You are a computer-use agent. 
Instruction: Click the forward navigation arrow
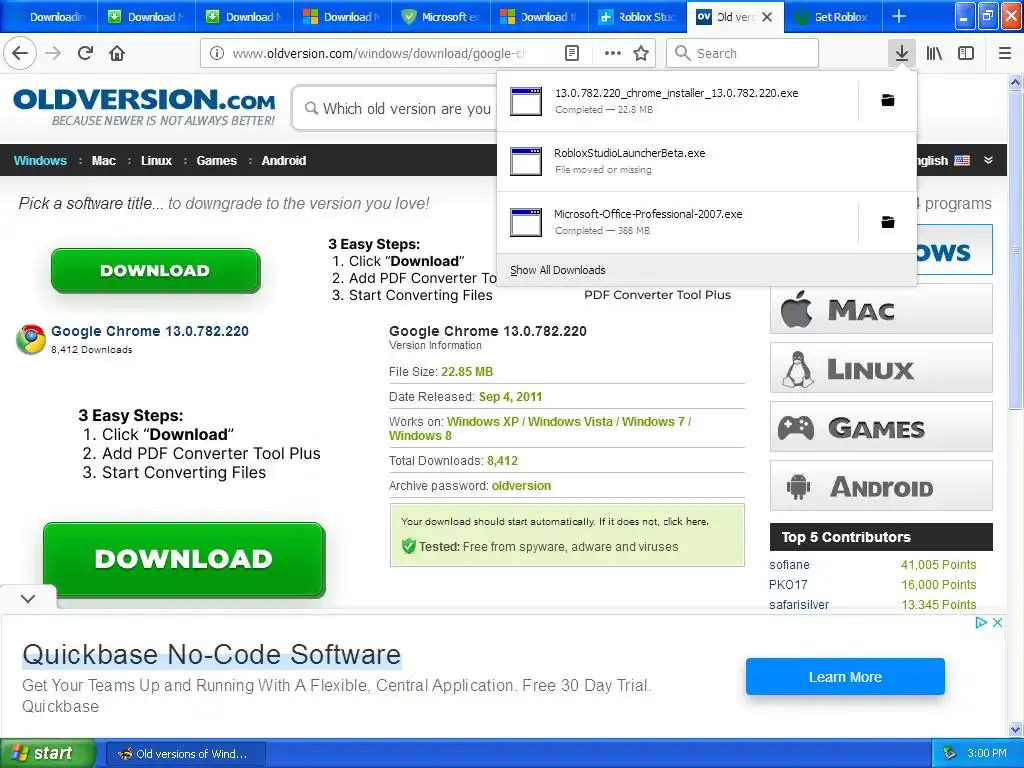click(x=54, y=53)
